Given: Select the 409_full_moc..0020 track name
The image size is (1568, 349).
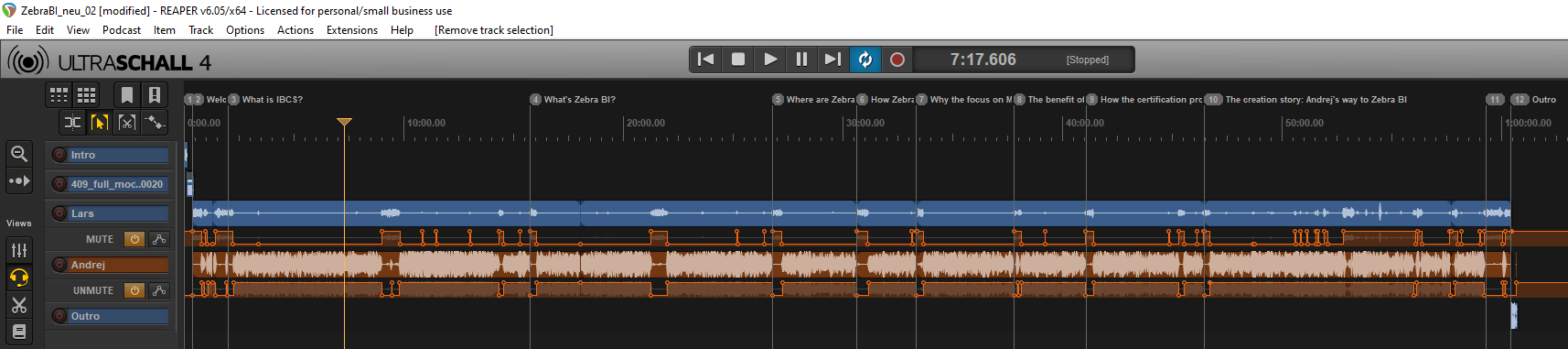Looking at the screenshot, I should [x=119, y=184].
